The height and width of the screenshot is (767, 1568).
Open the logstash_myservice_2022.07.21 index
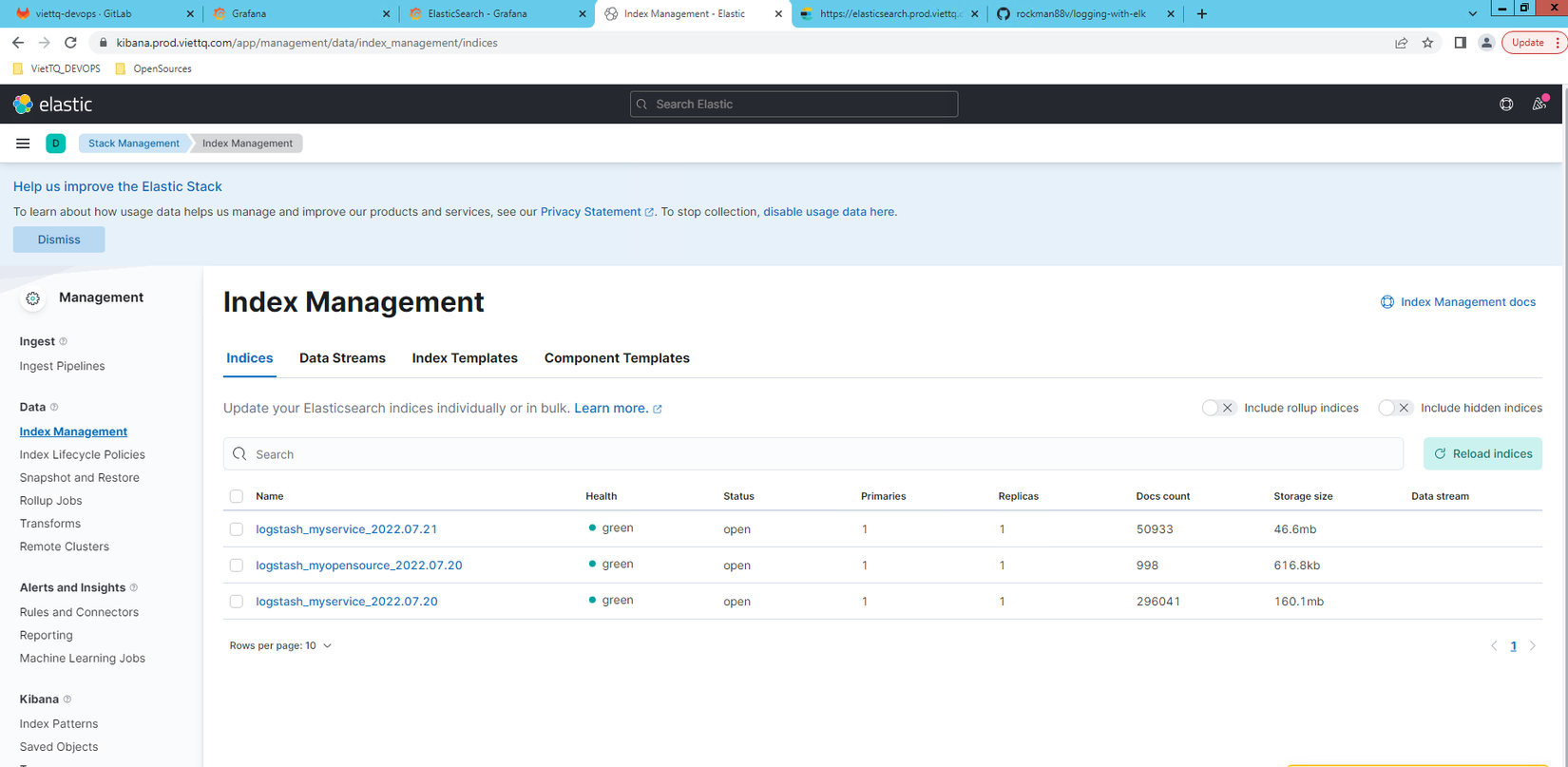tap(347, 529)
